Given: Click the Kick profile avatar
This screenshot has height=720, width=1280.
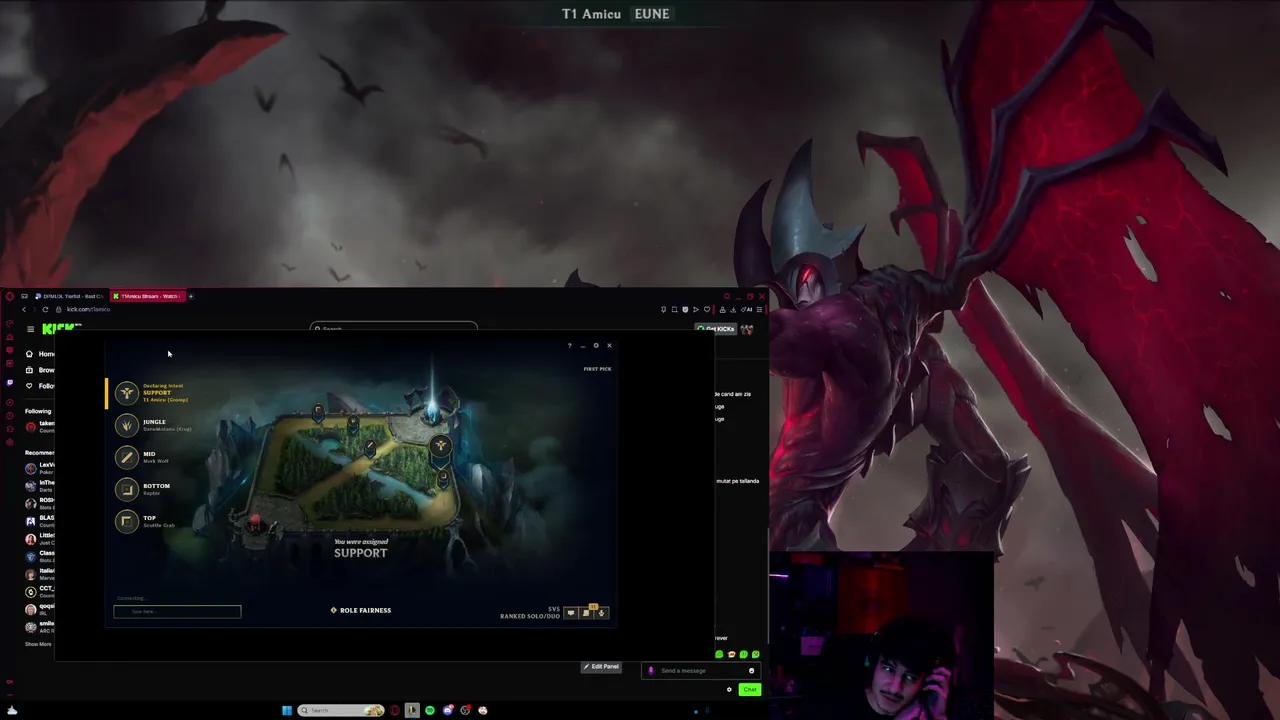Looking at the screenshot, I should coord(747,329).
